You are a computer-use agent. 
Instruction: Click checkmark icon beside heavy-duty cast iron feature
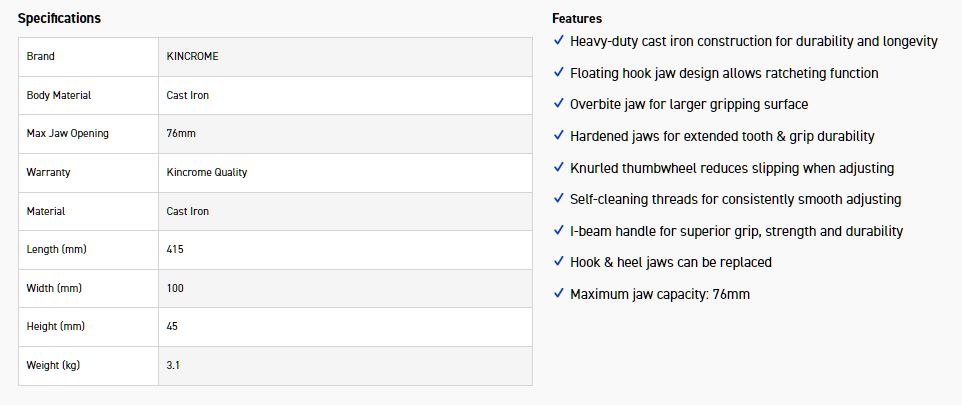[558, 41]
